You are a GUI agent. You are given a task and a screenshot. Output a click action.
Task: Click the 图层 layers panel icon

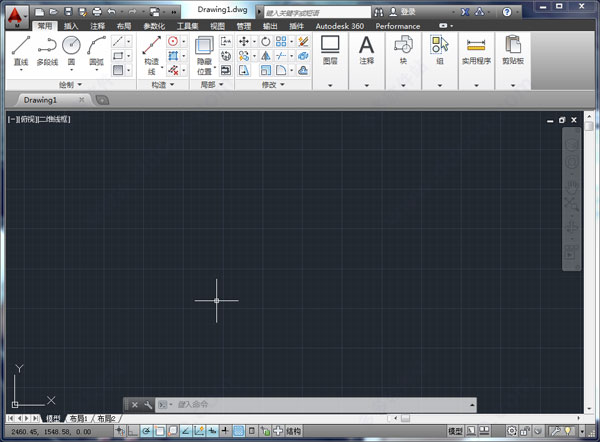coord(330,44)
